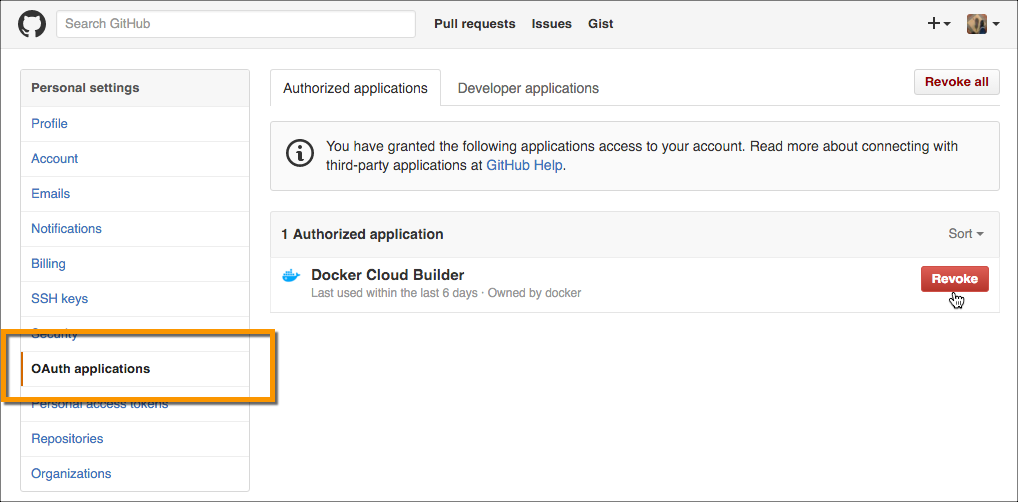Revoke Docker Cloud Builder access
The width and height of the screenshot is (1018, 502).
click(x=954, y=279)
